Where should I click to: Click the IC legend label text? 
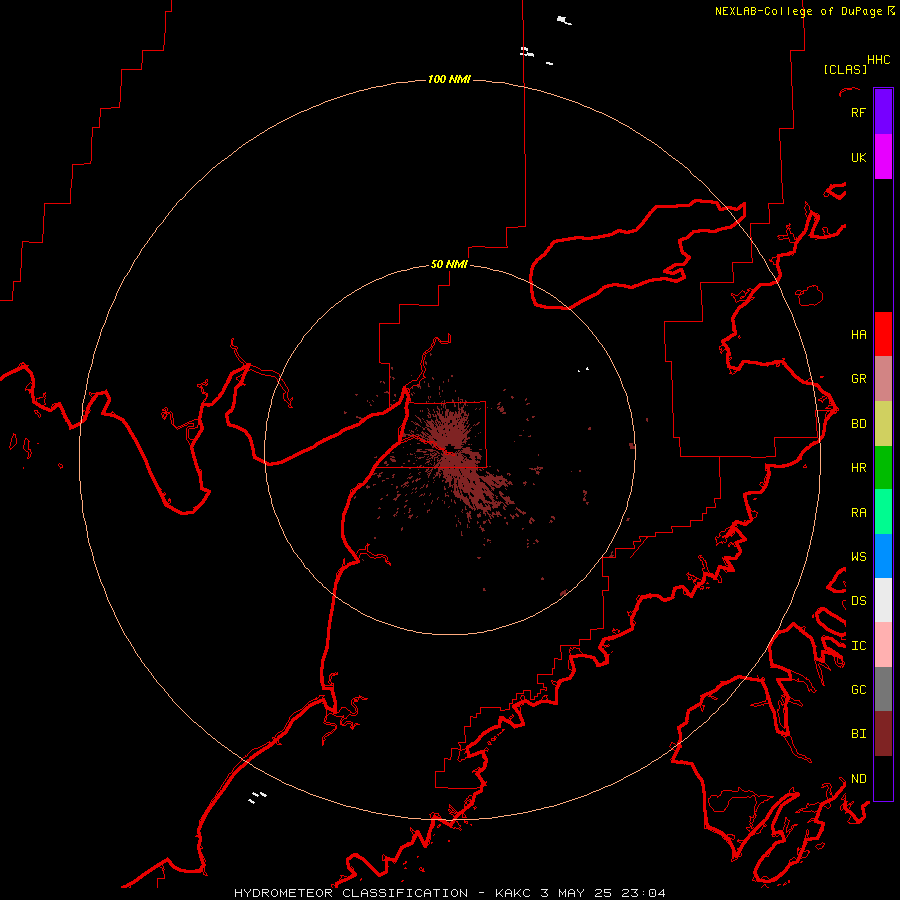[859, 645]
